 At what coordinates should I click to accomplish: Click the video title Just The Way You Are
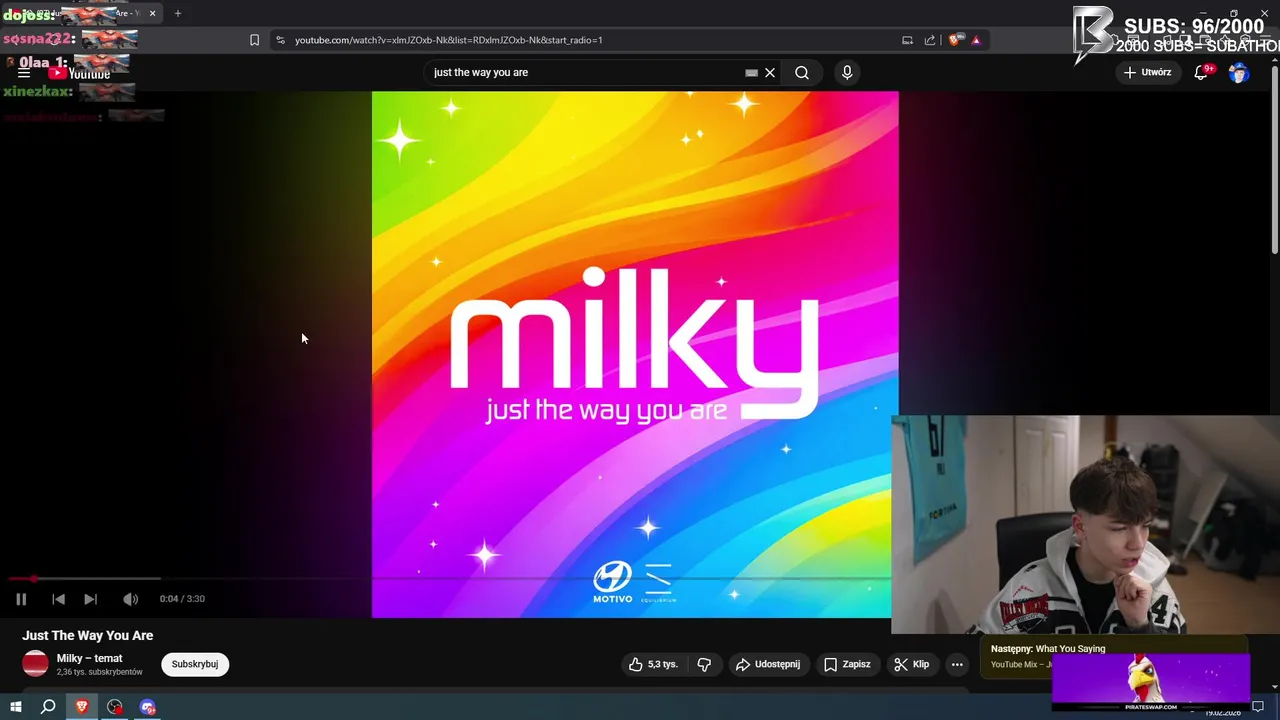click(88, 635)
